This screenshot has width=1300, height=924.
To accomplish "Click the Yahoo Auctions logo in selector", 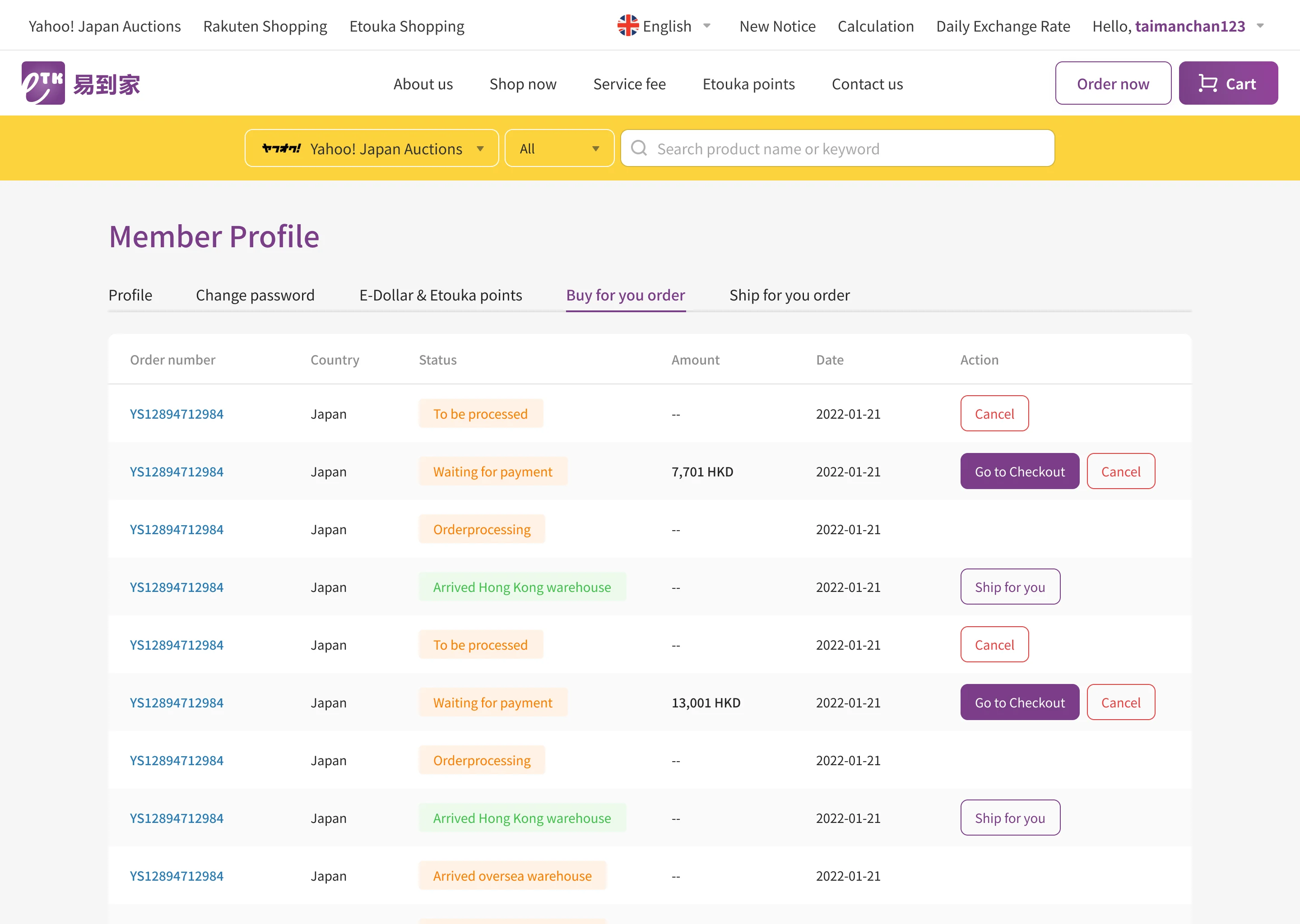I will [281, 148].
